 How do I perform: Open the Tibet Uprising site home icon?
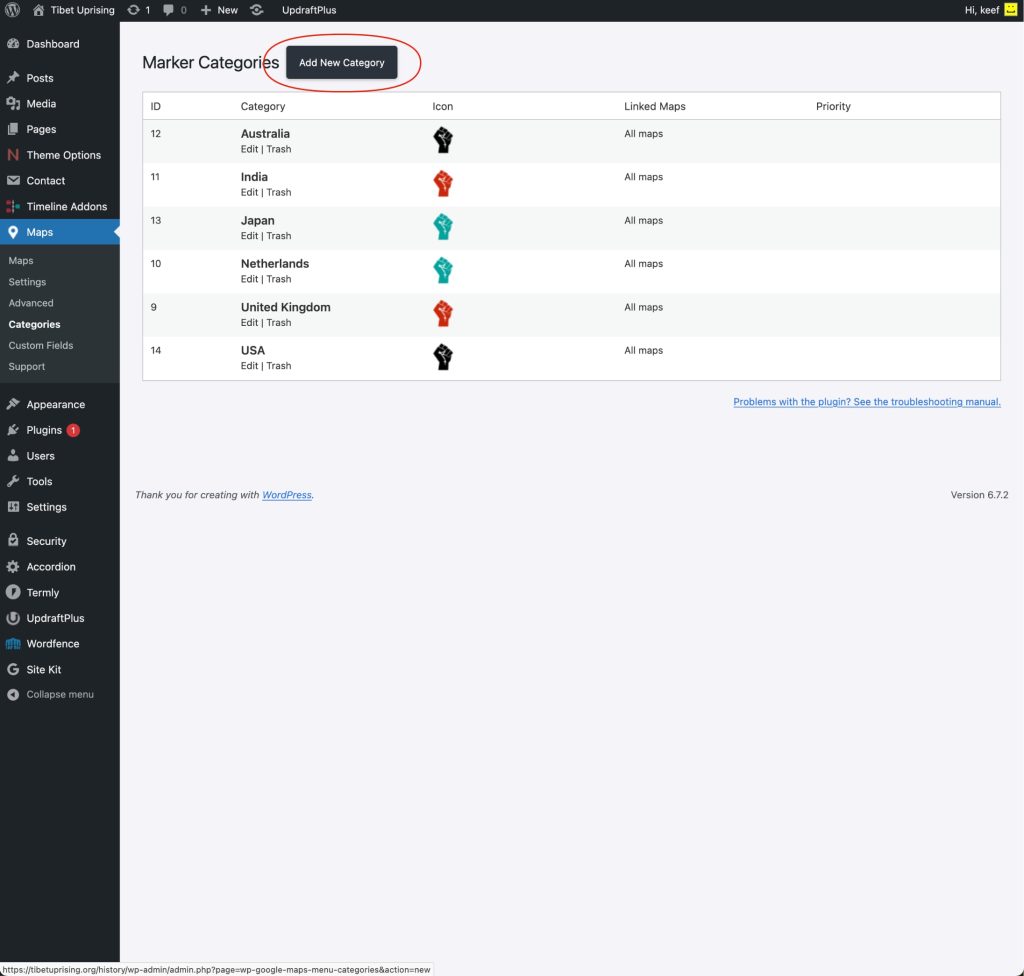(39, 10)
